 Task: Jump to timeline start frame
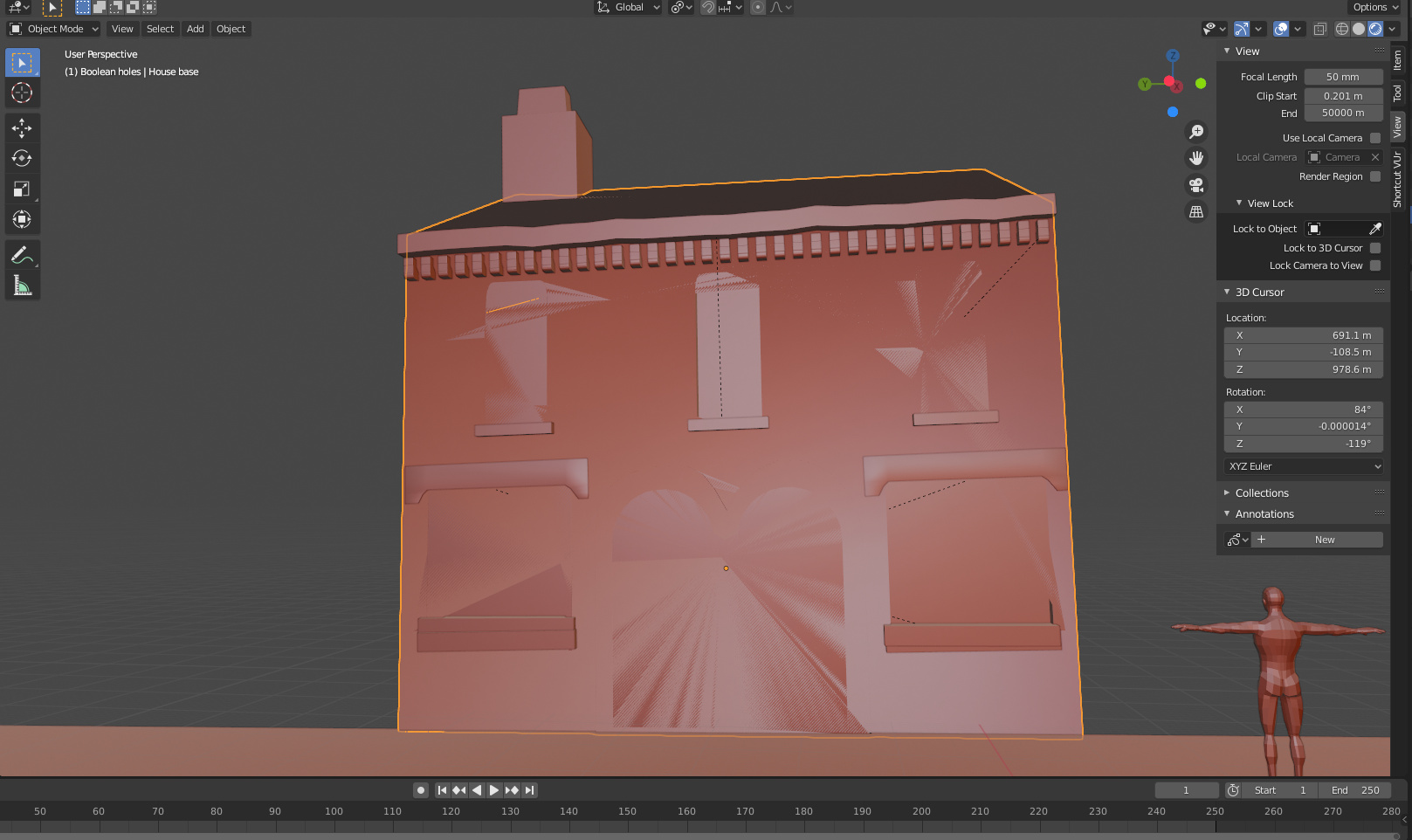442,790
